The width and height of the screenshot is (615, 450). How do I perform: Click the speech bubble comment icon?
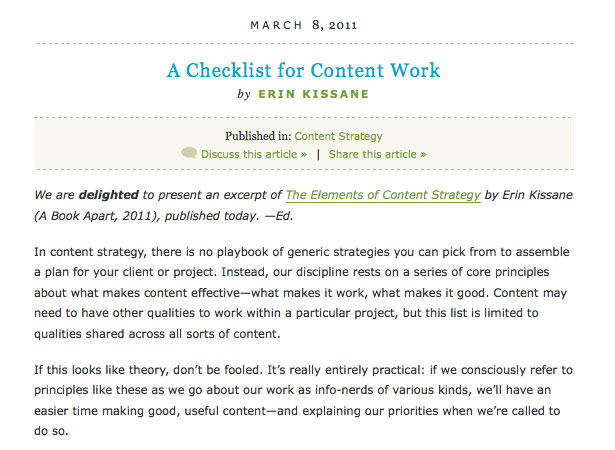[189, 153]
